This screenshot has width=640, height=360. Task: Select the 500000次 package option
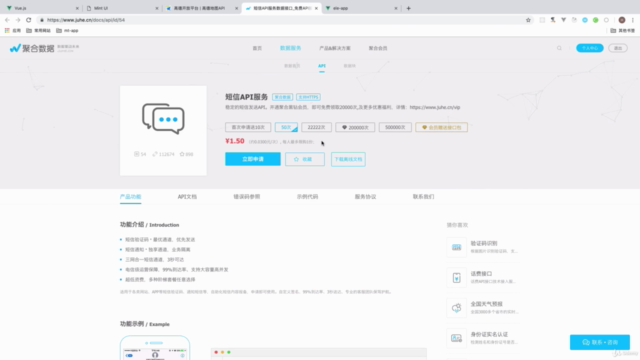pos(395,127)
